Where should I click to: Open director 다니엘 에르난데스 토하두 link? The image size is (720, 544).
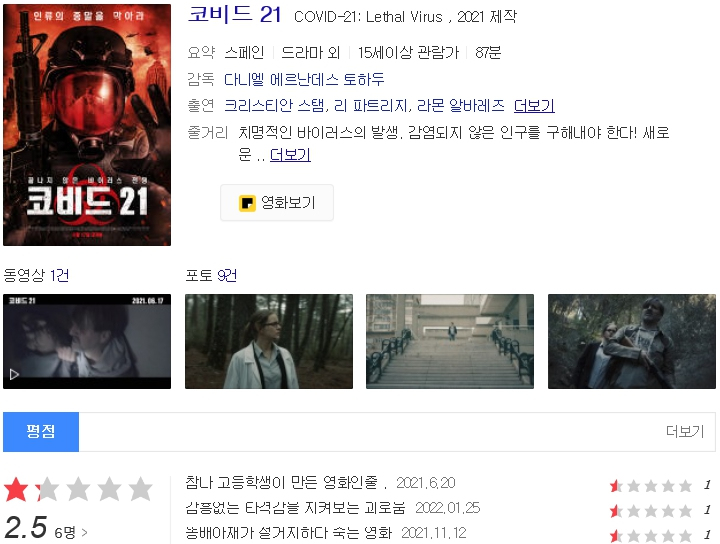point(304,79)
